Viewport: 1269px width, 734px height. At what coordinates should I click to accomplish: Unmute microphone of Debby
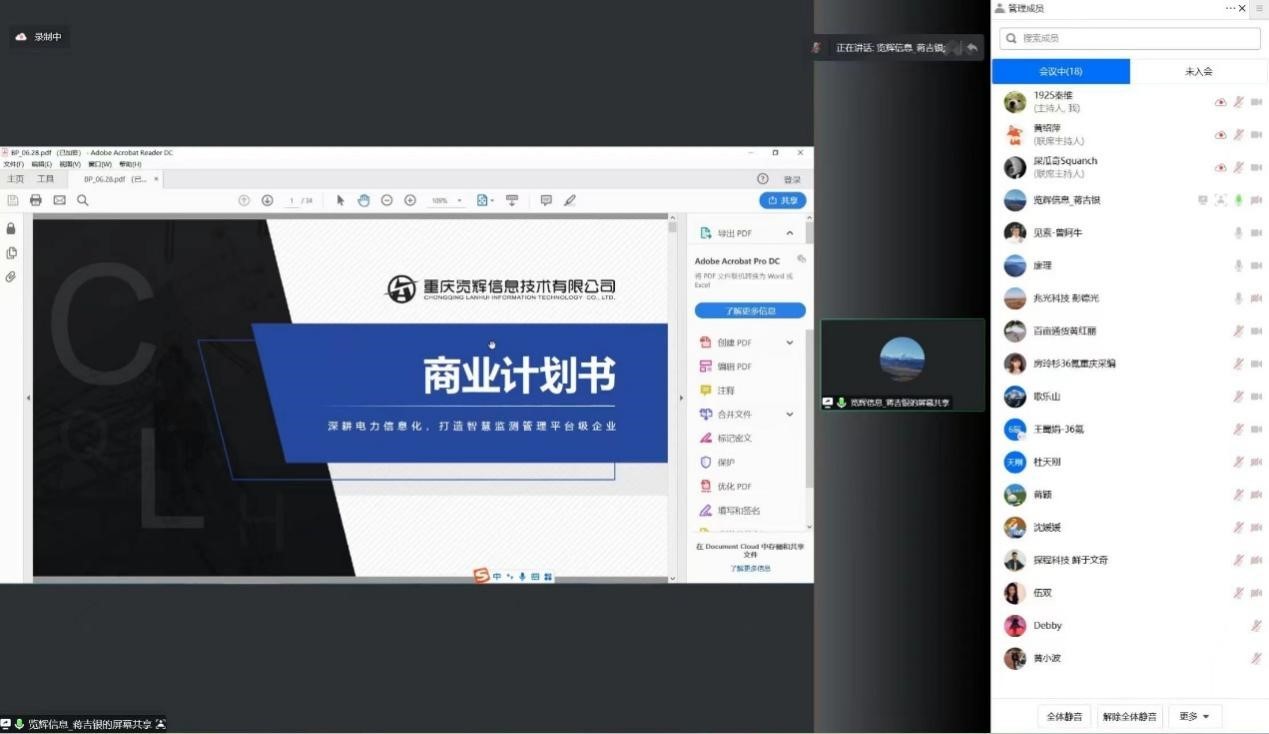point(1256,626)
